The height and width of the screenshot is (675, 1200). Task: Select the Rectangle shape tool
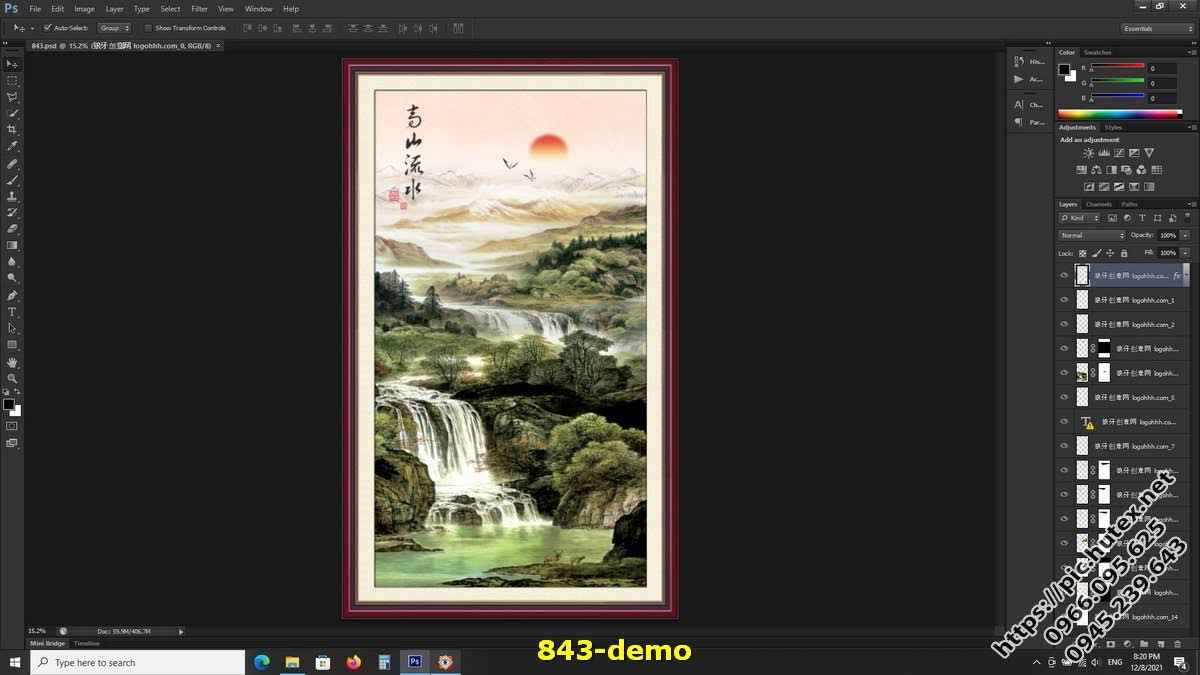[x=12, y=344]
